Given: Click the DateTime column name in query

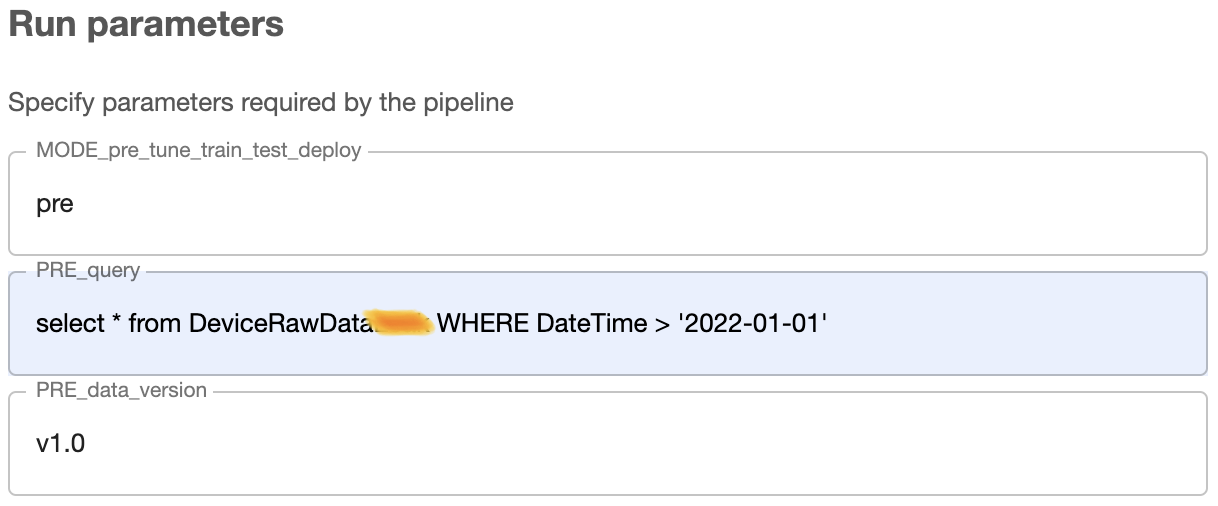Looking at the screenshot, I should pos(591,324).
